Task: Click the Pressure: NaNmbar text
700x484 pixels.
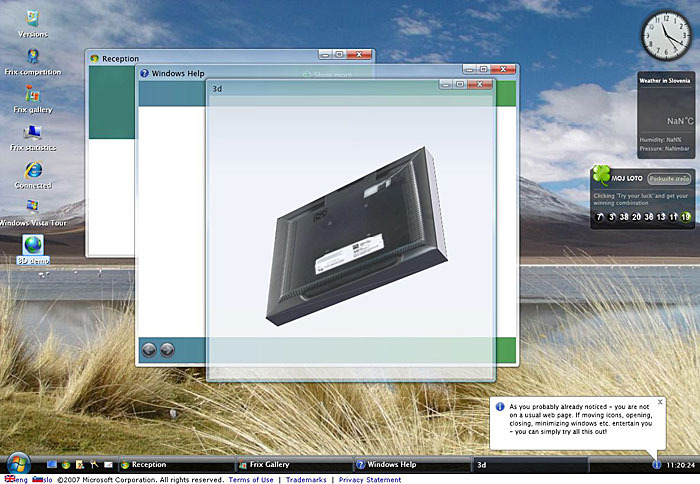Action: coord(664,149)
